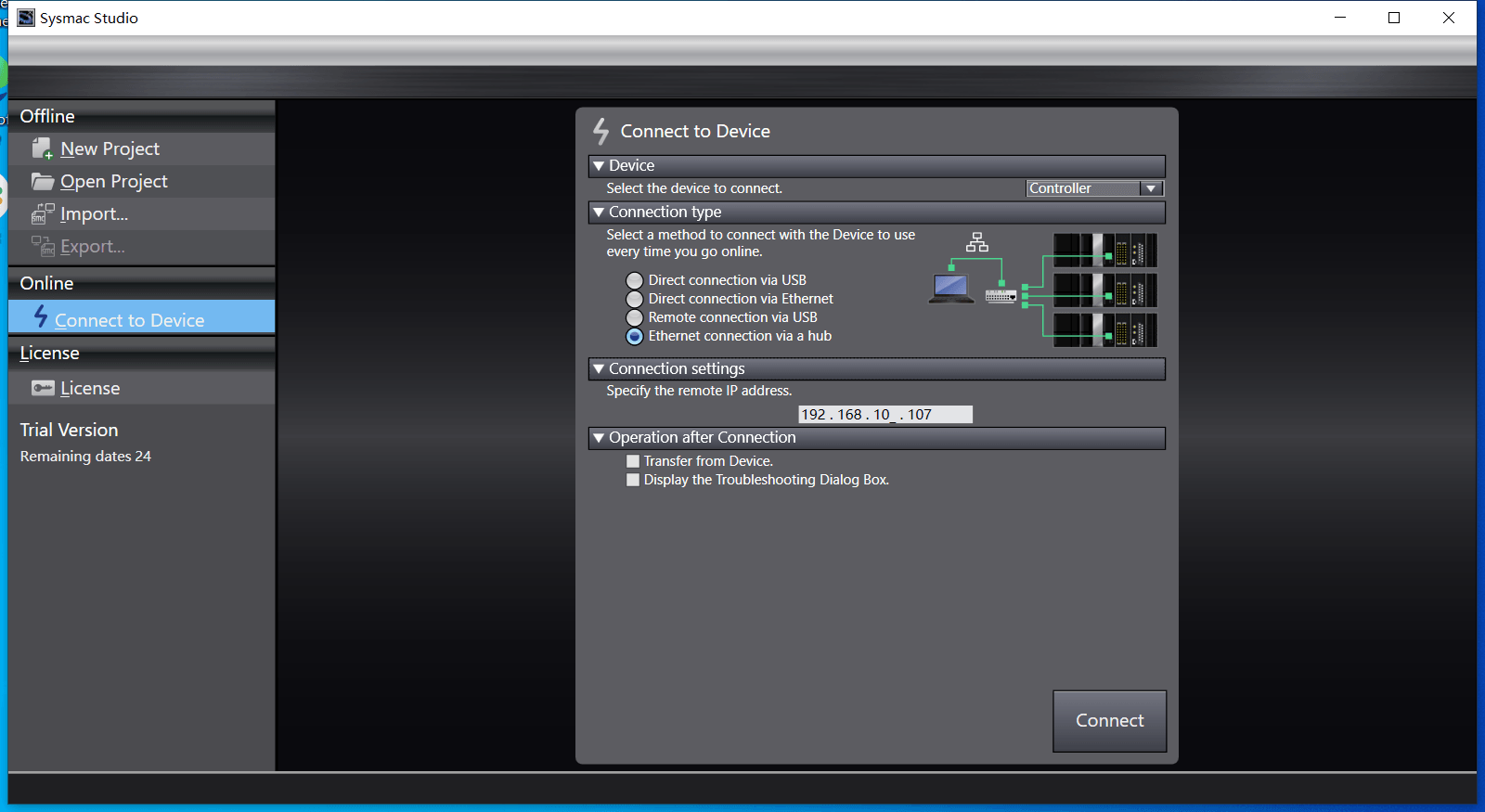Maximize the Sysmac Studio window
The image size is (1485, 812).
[1394, 18]
